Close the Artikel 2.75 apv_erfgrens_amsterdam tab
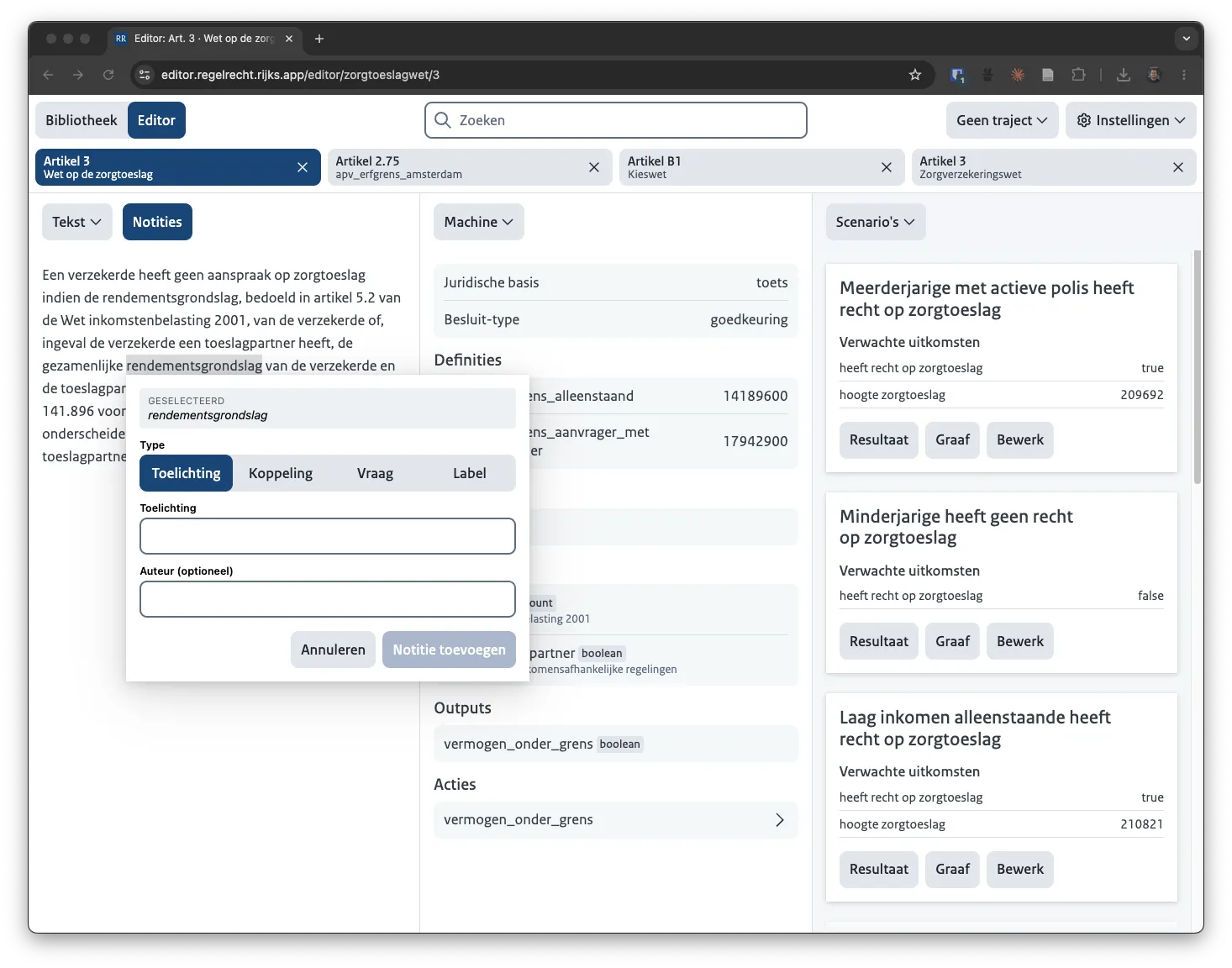This screenshot has width=1232, height=968. click(x=594, y=167)
